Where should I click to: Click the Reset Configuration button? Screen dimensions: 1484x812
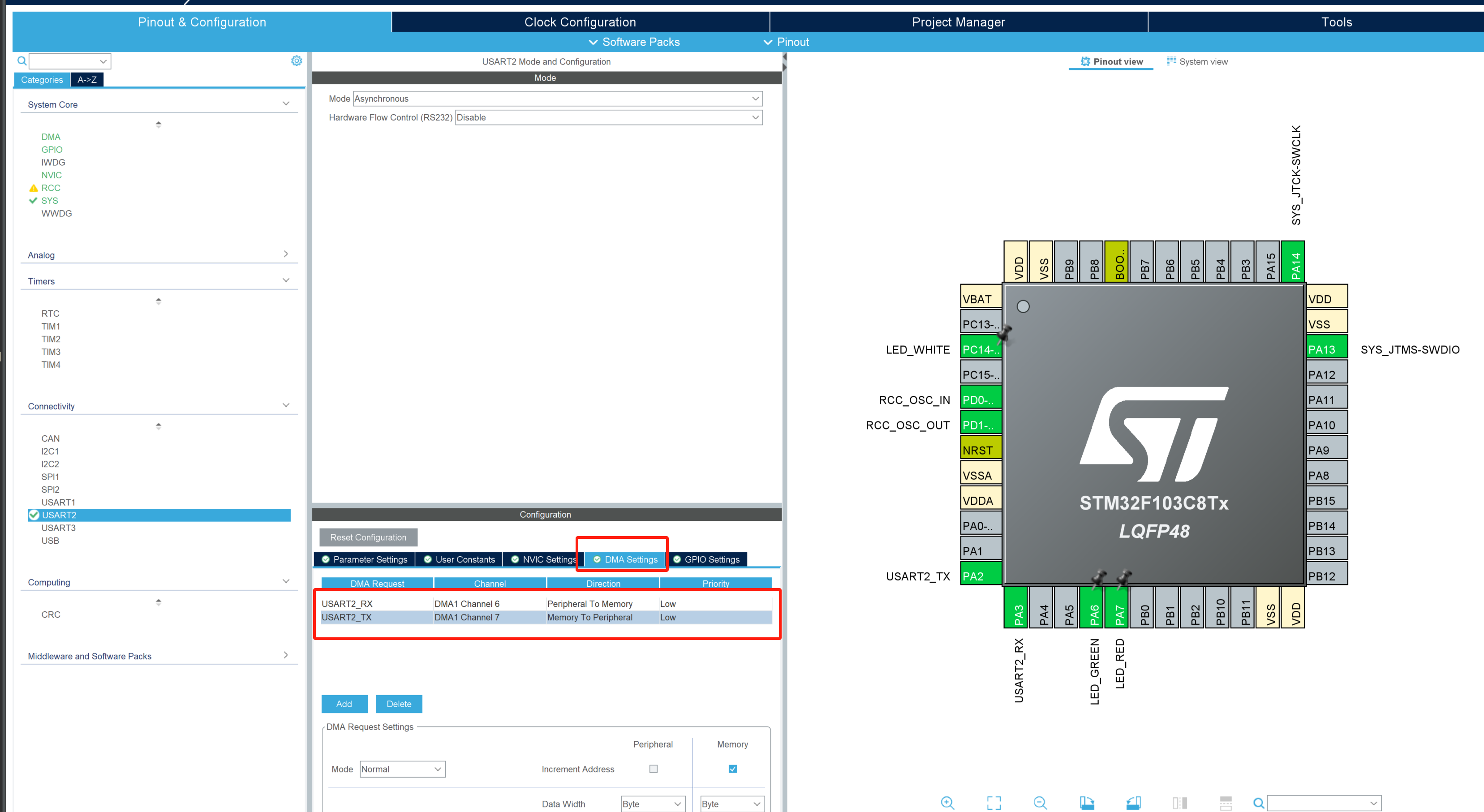tap(368, 537)
